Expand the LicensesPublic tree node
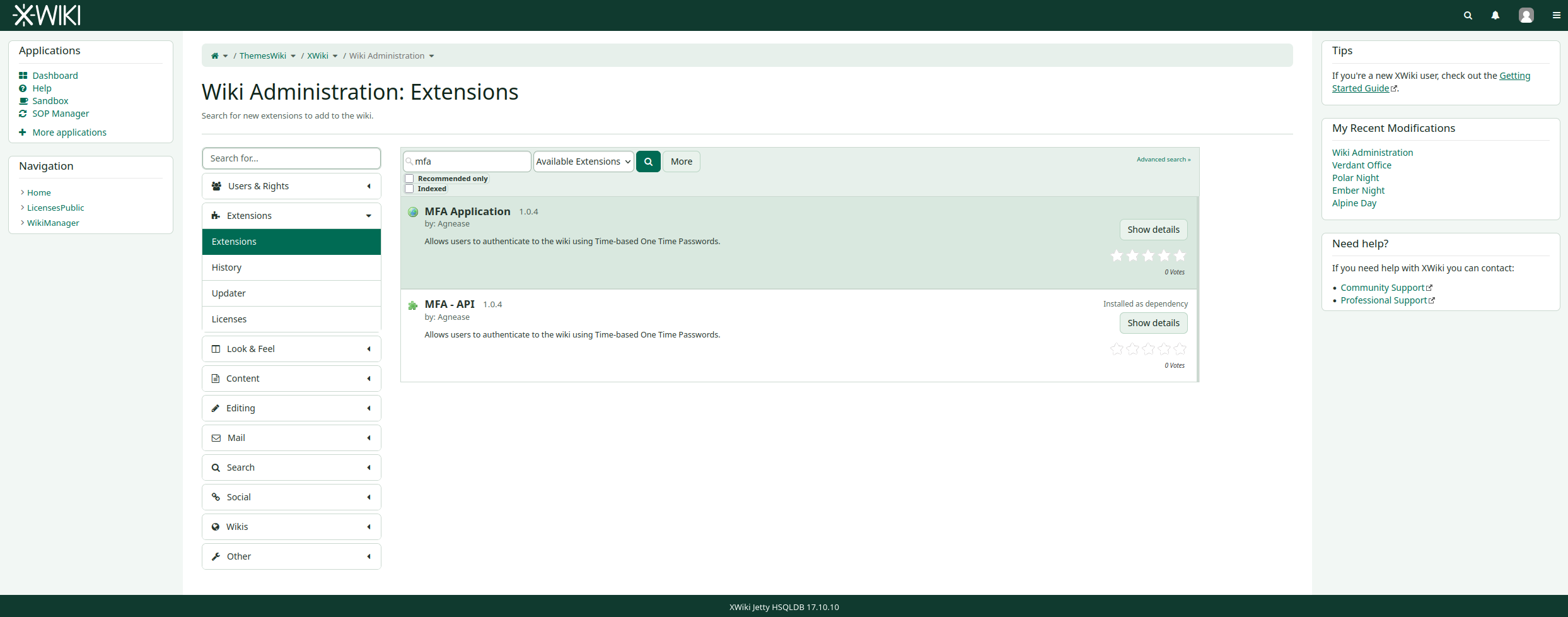This screenshot has height=617, width=1568. click(x=22, y=208)
